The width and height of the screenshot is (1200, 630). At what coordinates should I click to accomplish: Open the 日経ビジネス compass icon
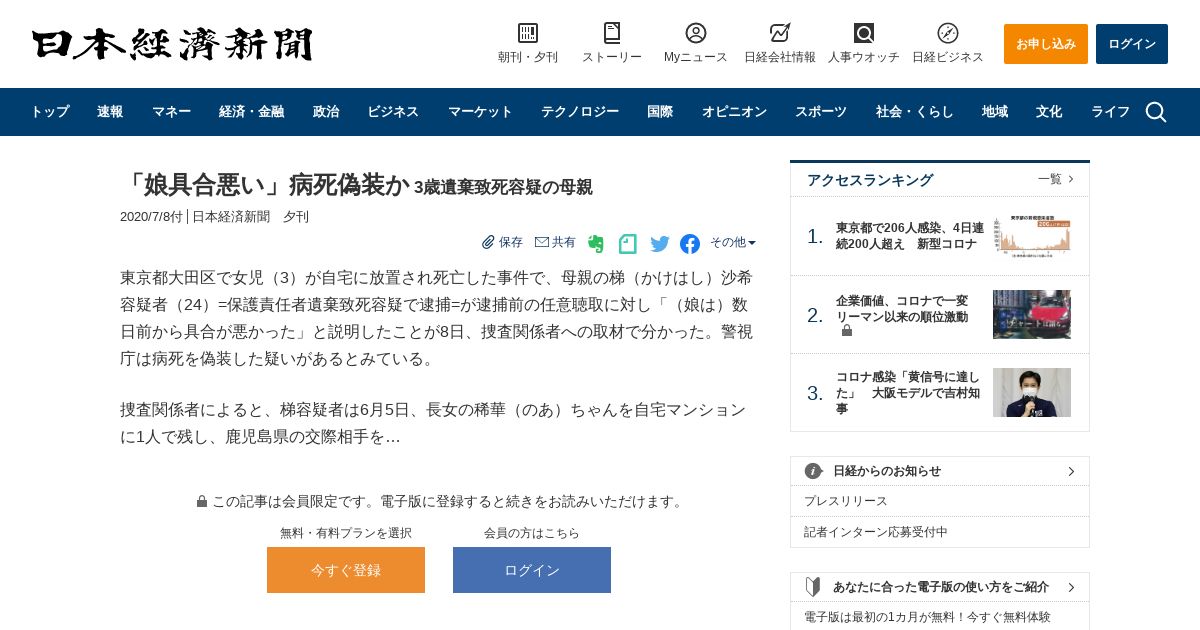point(948,33)
